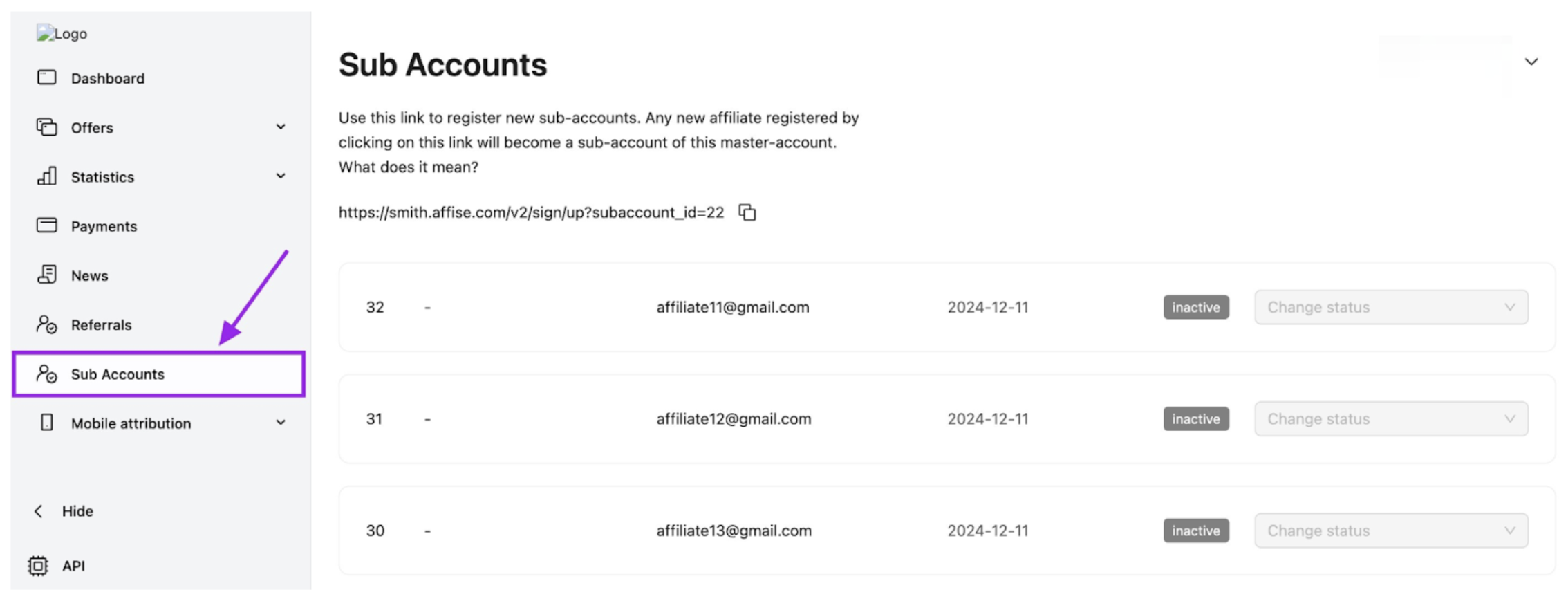Open Change status dropdown for affiliate12@gmail.com
The height and width of the screenshot is (599, 1568).
(1390, 419)
